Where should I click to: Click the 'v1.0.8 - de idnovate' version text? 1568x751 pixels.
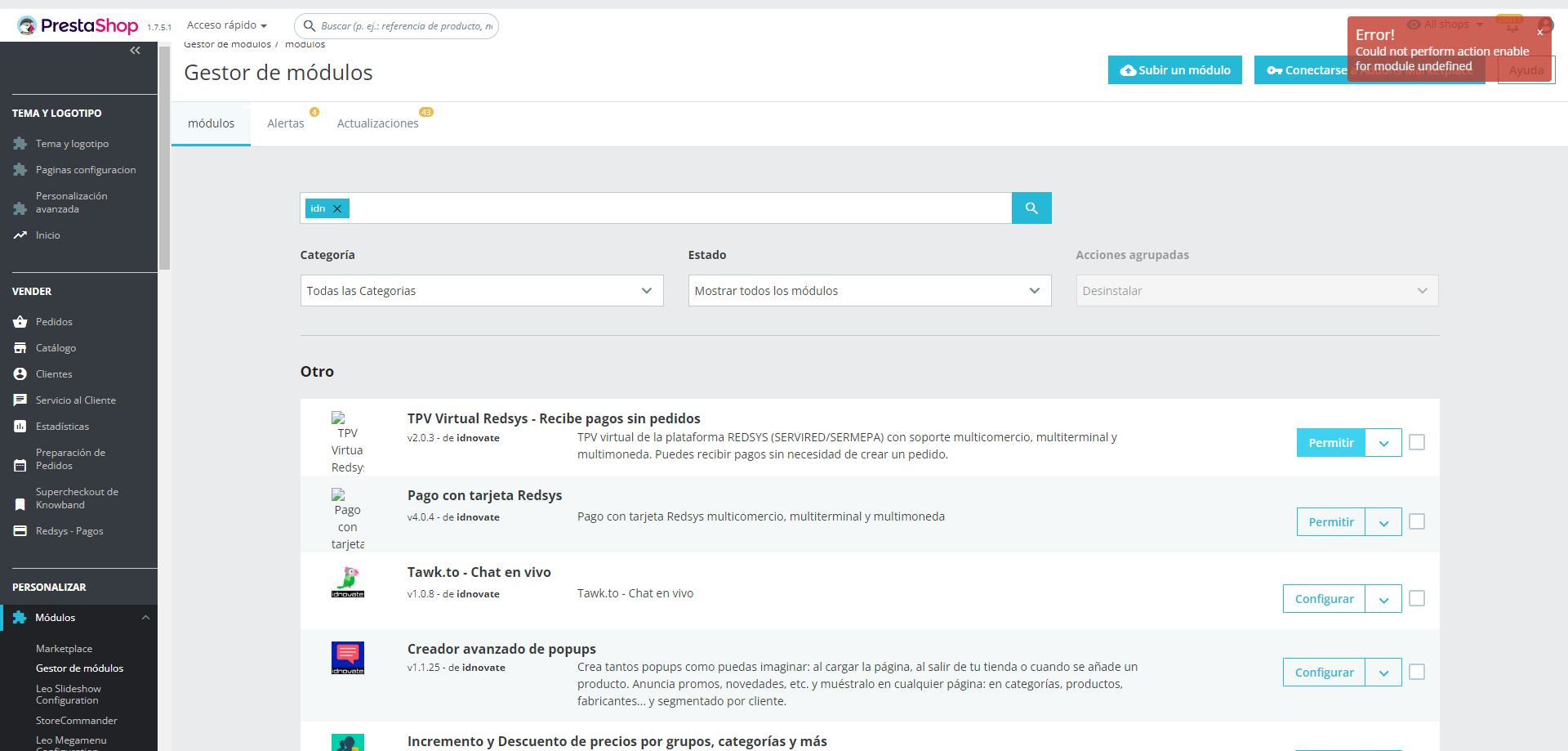click(453, 594)
